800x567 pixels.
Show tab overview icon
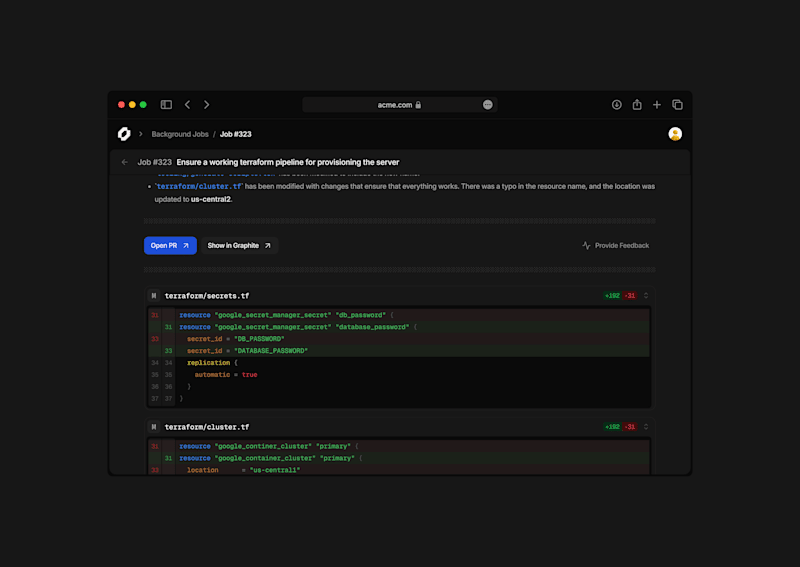click(677, 105)
